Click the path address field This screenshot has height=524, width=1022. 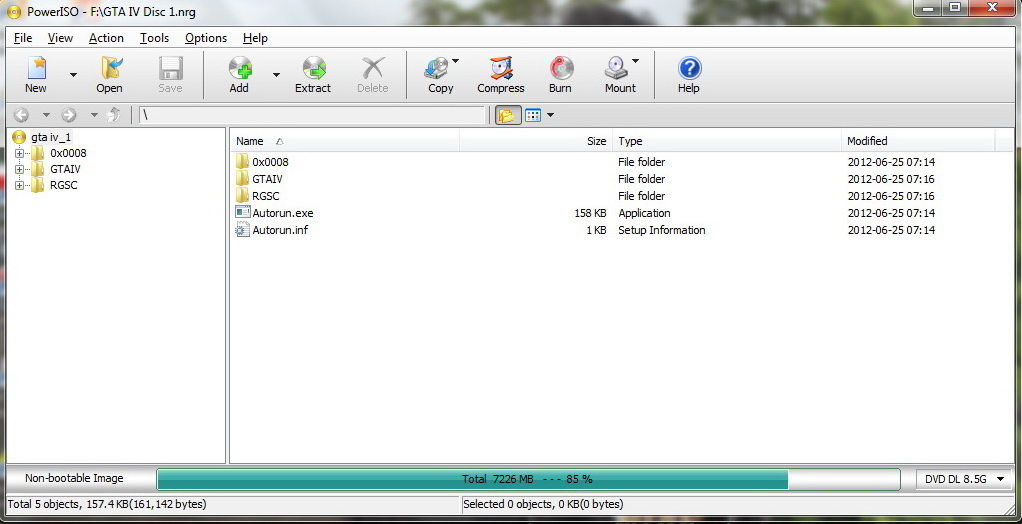click(312, 115)
